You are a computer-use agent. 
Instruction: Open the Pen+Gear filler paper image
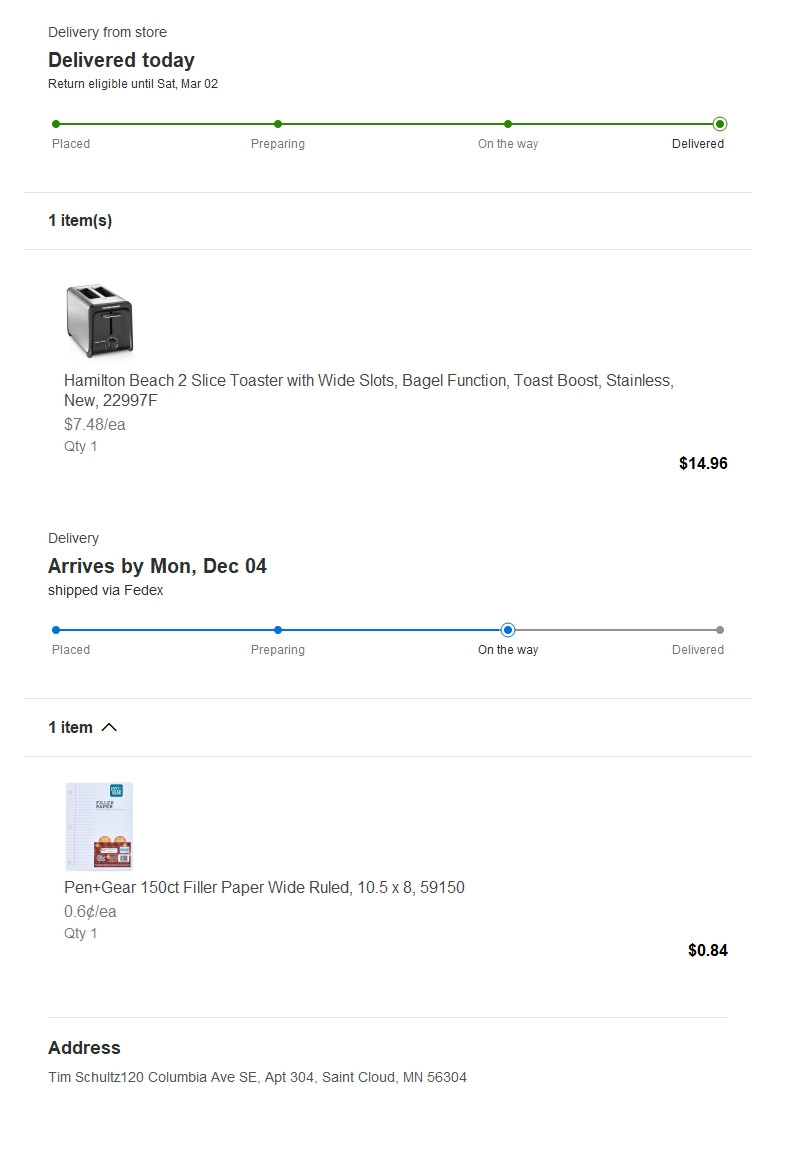coord(99,827)
